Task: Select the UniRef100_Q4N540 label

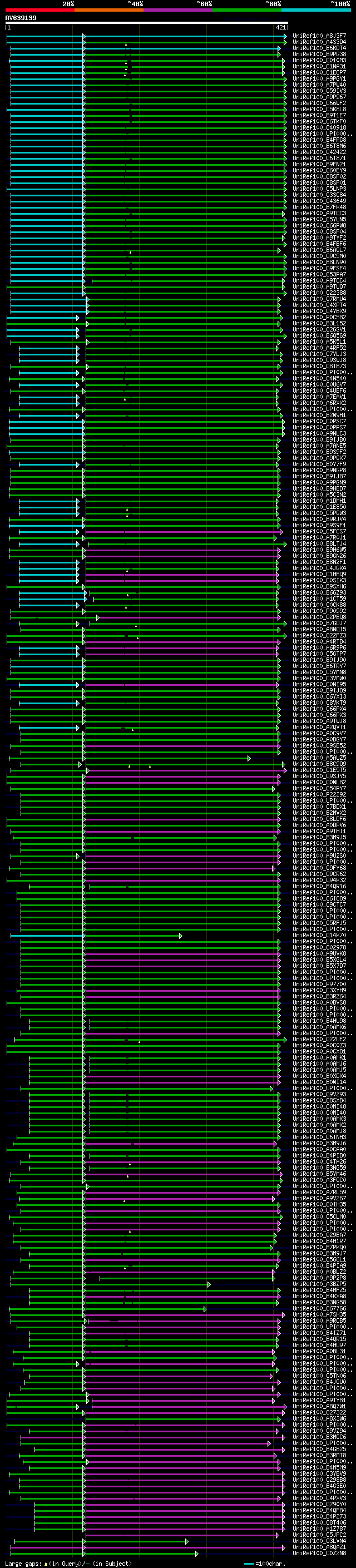Action: tap(319, 379)
